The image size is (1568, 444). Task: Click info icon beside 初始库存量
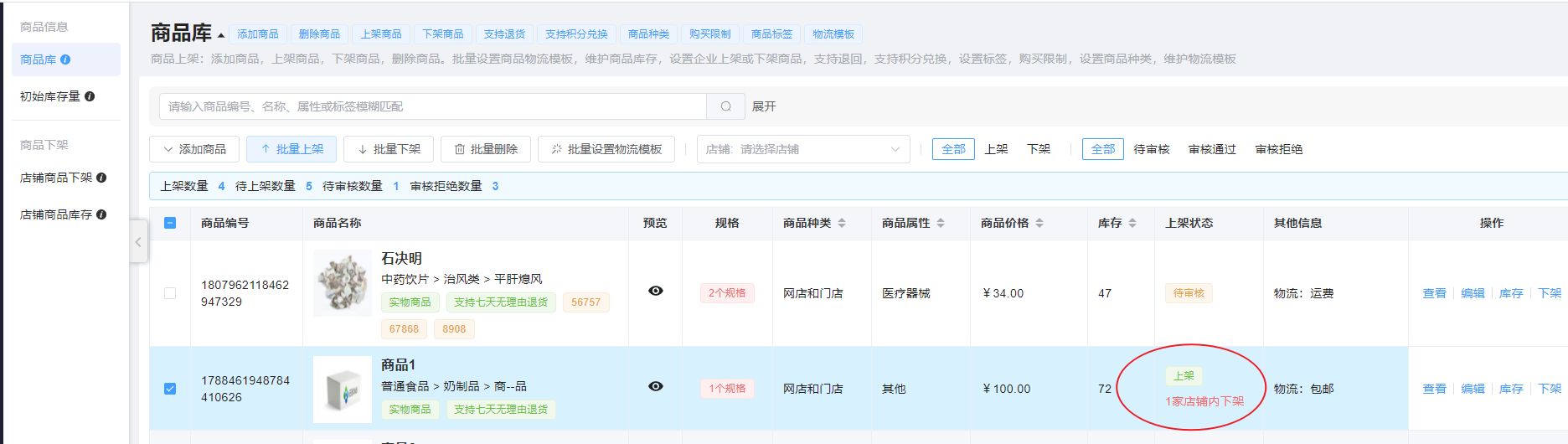point(90,96)
